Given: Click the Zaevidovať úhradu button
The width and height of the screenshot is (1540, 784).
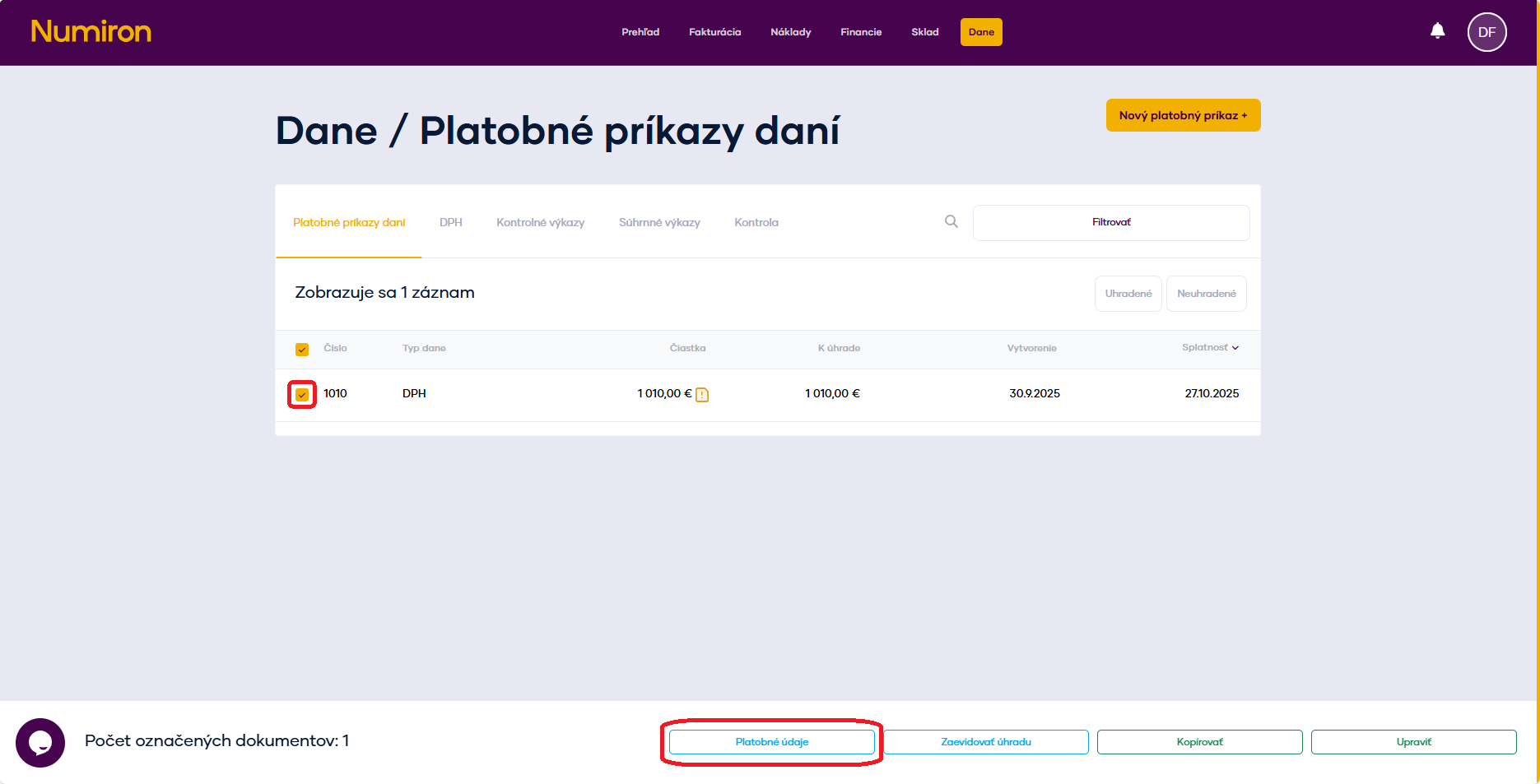Looking at the screenshot, I should (985, 741).
